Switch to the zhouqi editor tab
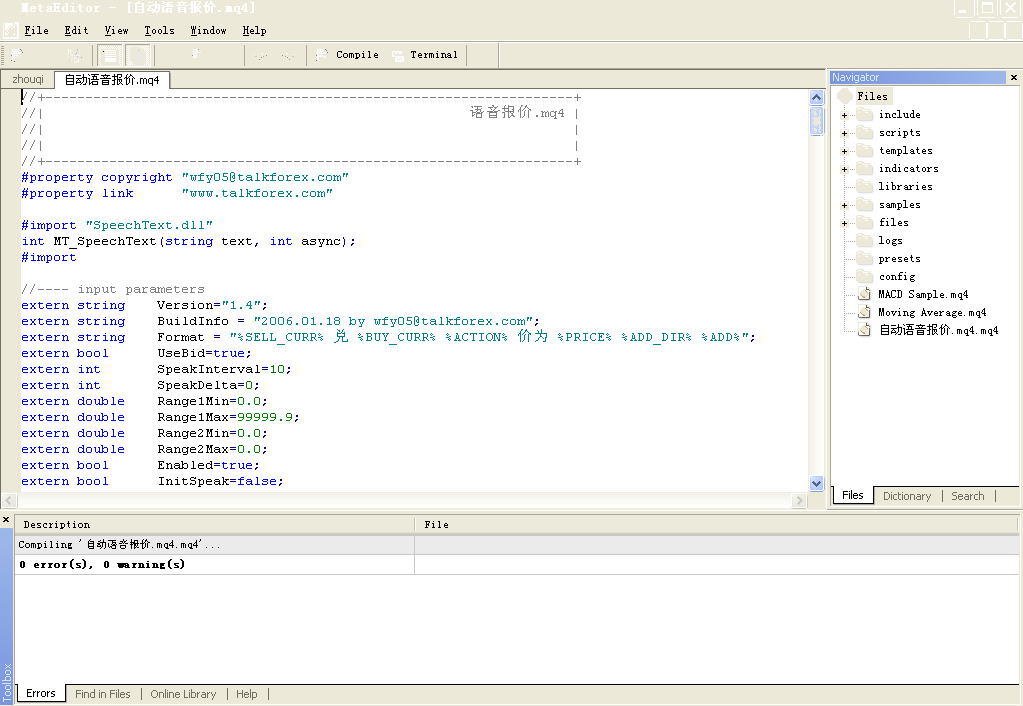This screenshot has height=706, width=1023. click(x=28, y=79)
